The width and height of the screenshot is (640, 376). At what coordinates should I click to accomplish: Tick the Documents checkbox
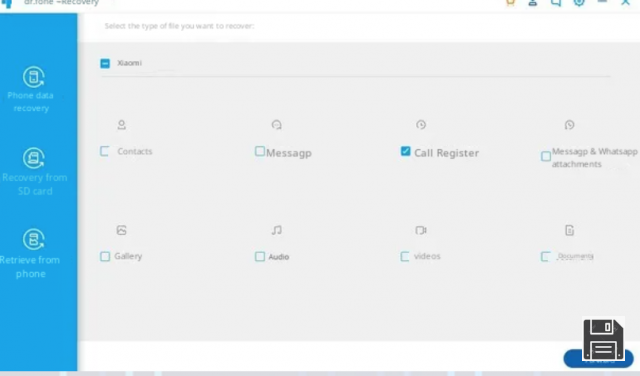[546, 256]
